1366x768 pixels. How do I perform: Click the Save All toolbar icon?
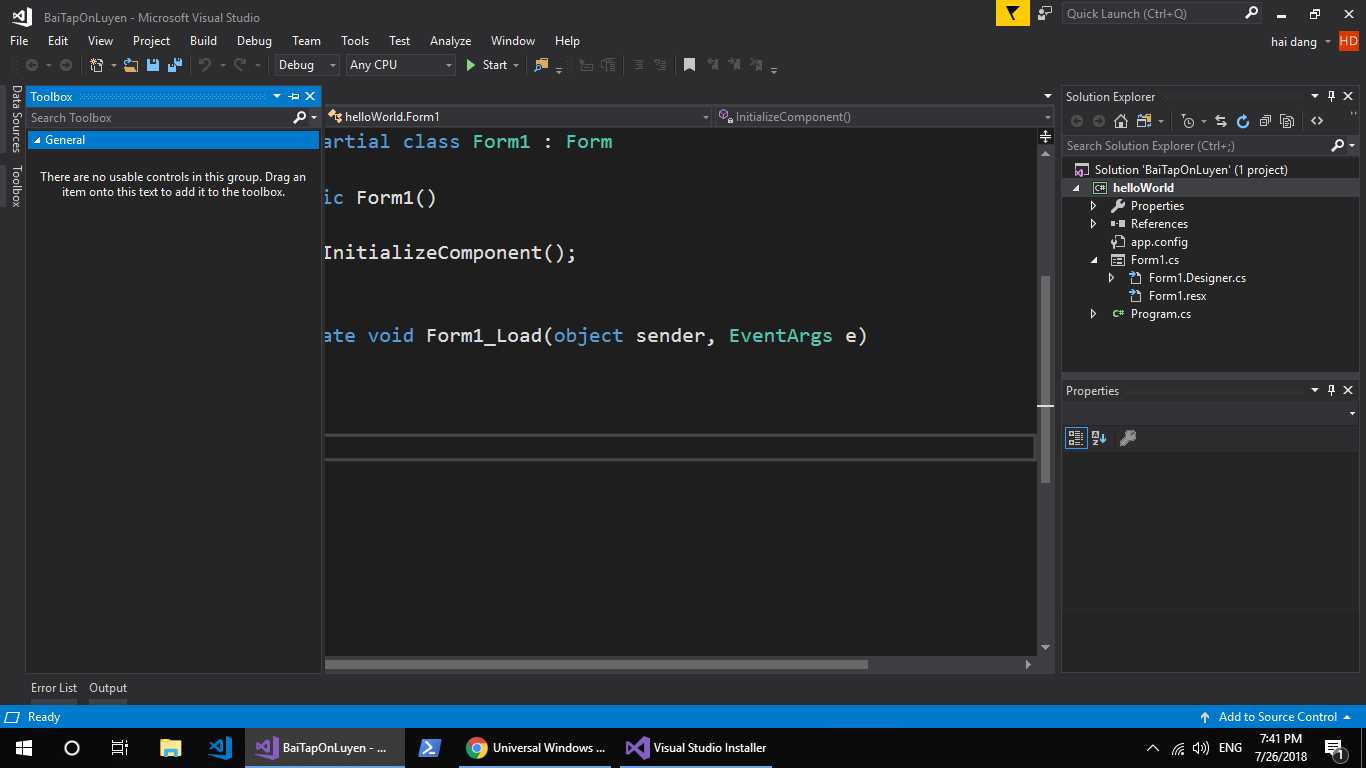175,65
